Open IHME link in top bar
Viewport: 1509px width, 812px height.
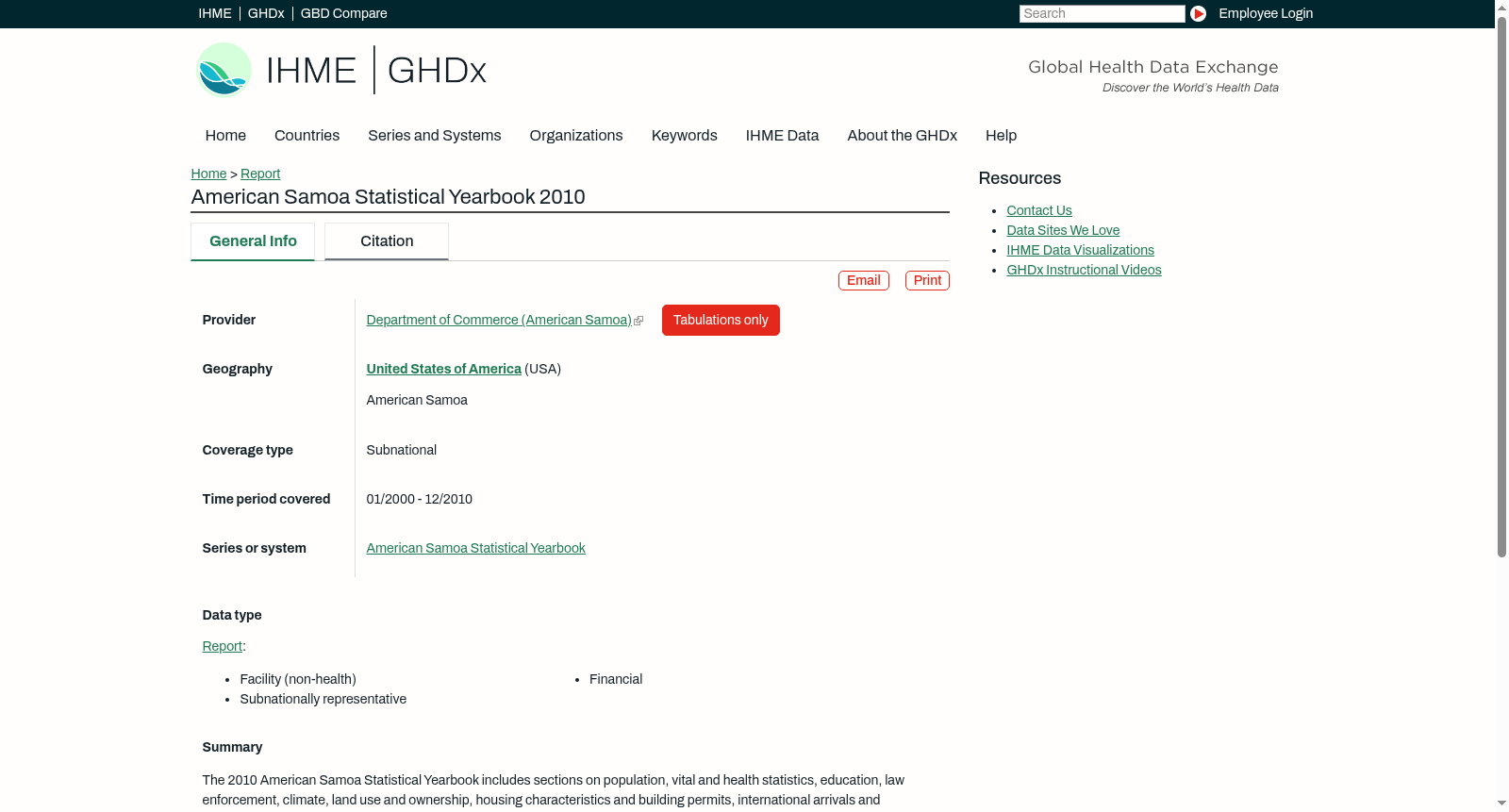coord(215,13)
